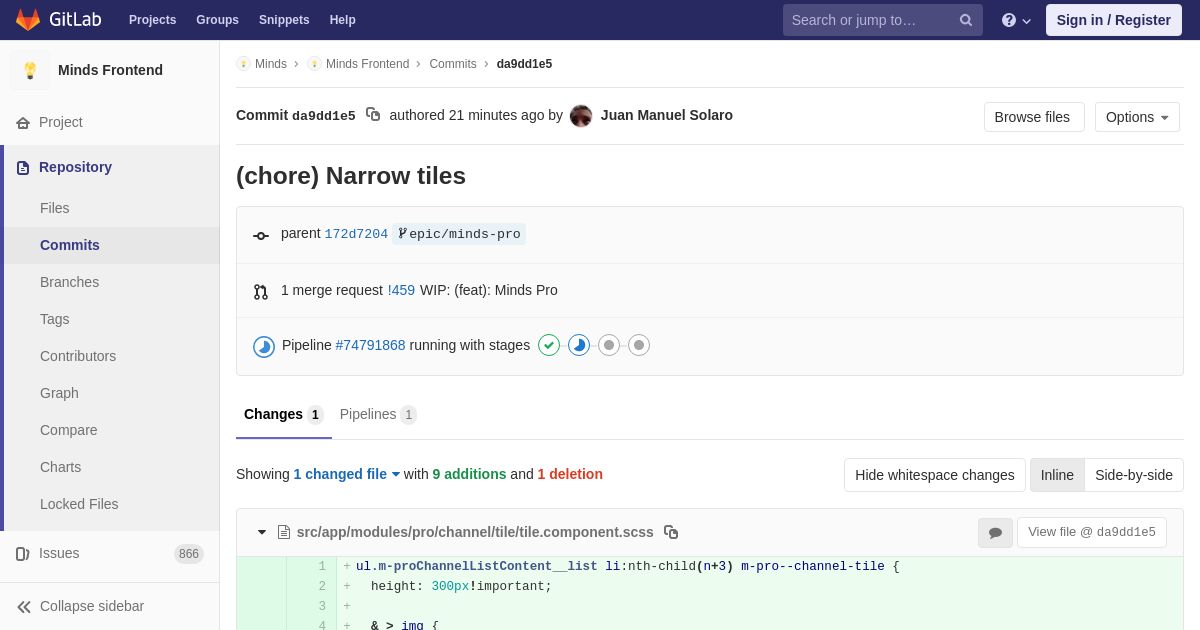Switch diff view to Inline
Screen dimensions: 1200x630
(x=1057, y=475)
